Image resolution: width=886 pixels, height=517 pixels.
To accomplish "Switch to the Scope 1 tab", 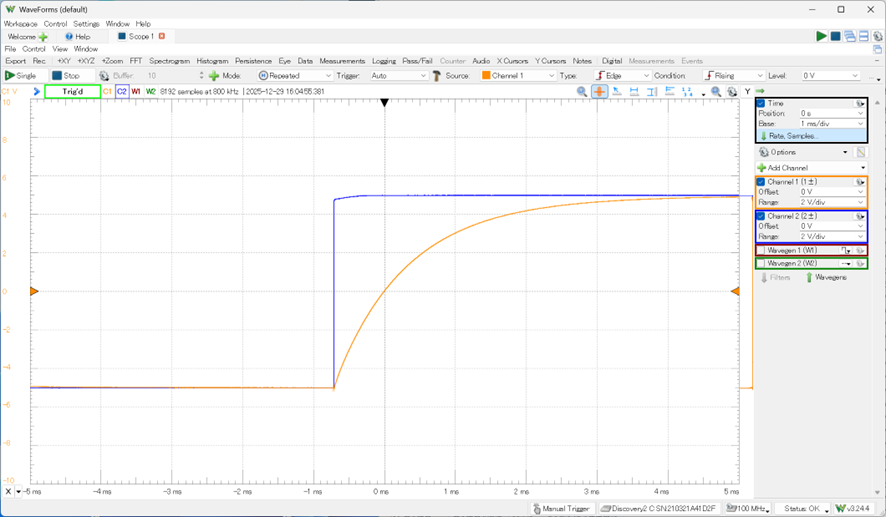I will [140, 36].
